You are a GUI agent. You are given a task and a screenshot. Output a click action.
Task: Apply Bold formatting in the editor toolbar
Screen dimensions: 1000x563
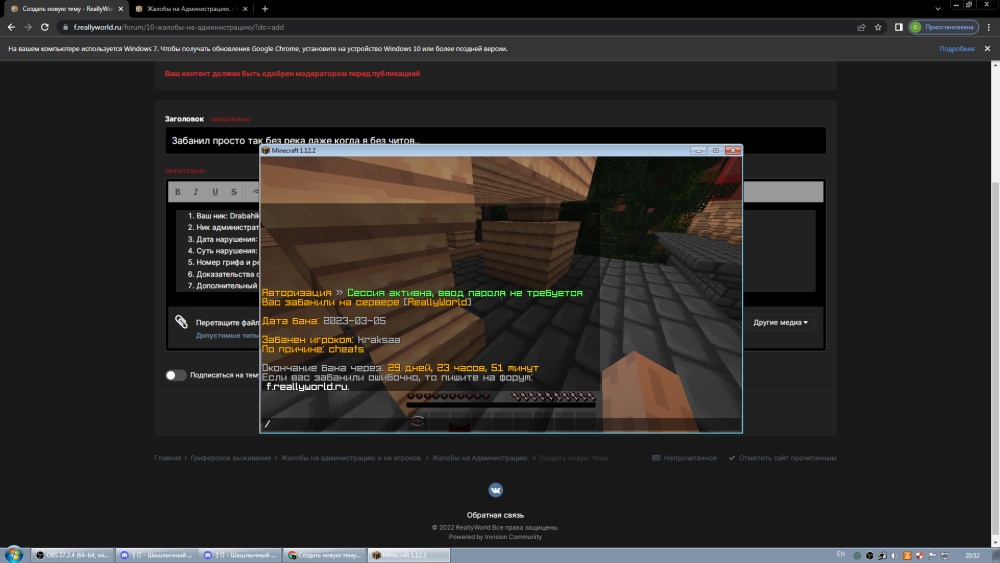(x=178, y=192)
